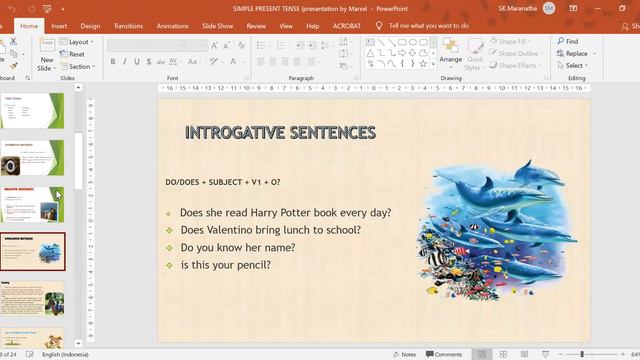
Task: Open the font name combo box
Action: [x=145, y=46]
